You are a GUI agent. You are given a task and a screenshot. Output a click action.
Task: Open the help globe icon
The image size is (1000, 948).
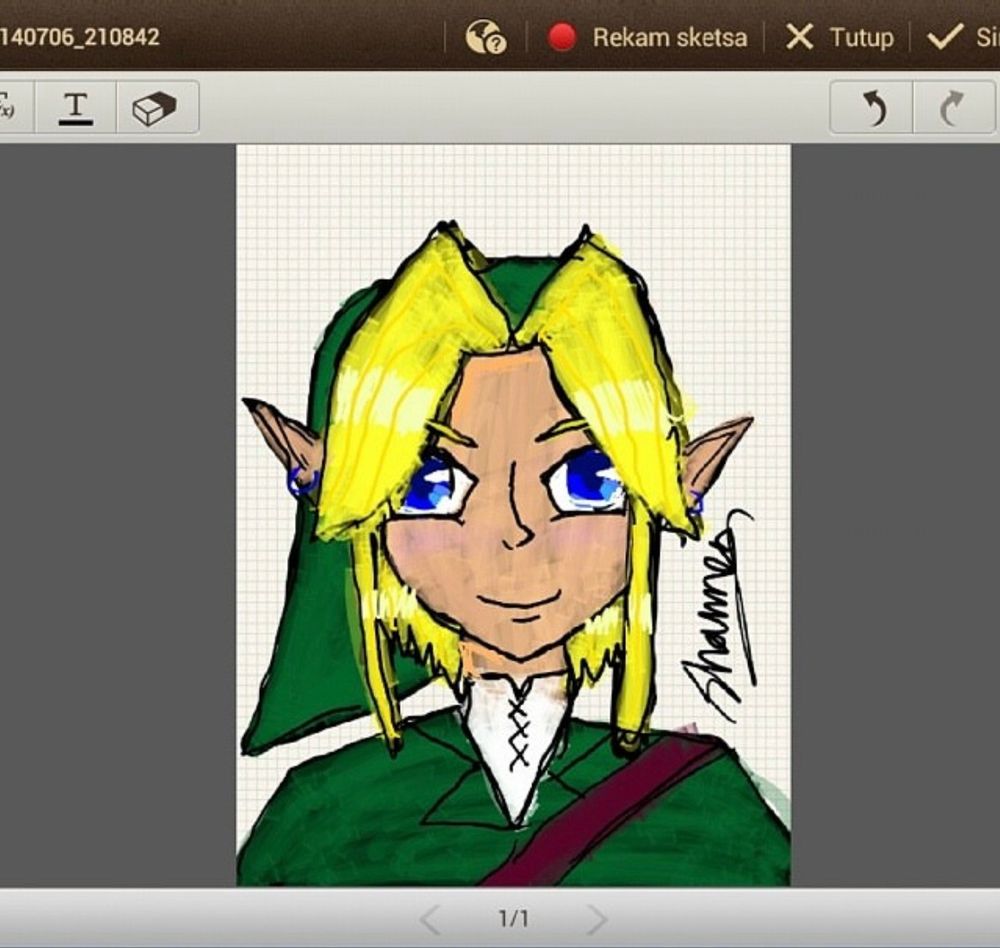click(x=486, y=37)
